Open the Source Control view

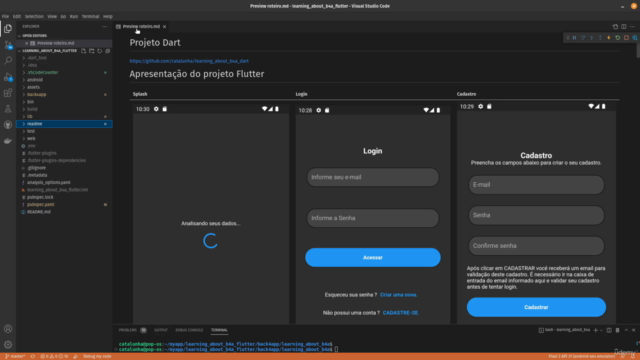[8, 44]
